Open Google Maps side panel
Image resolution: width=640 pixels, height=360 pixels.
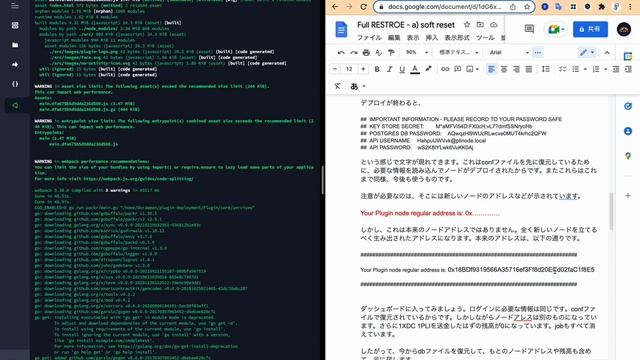[x=628, y=156]
